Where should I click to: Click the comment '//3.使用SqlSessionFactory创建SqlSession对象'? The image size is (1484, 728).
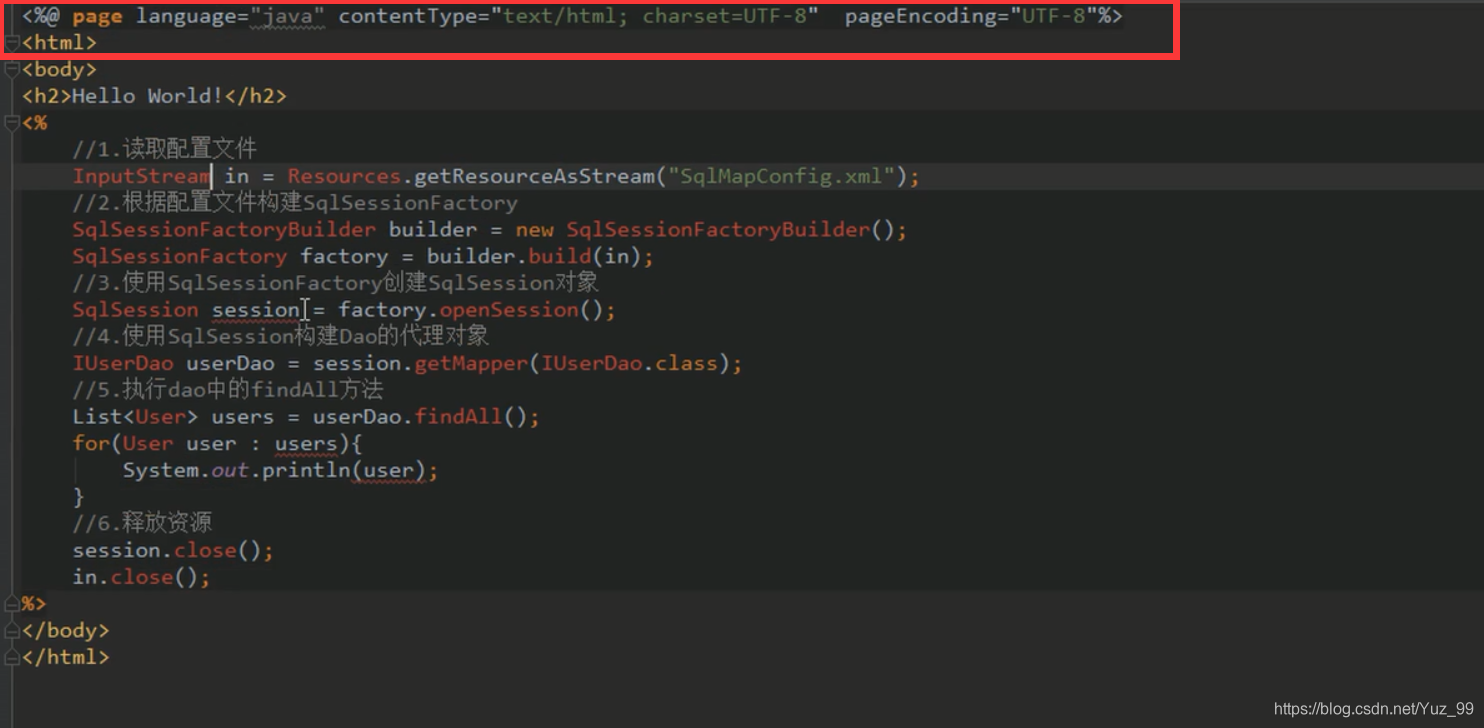click(335, 283)
